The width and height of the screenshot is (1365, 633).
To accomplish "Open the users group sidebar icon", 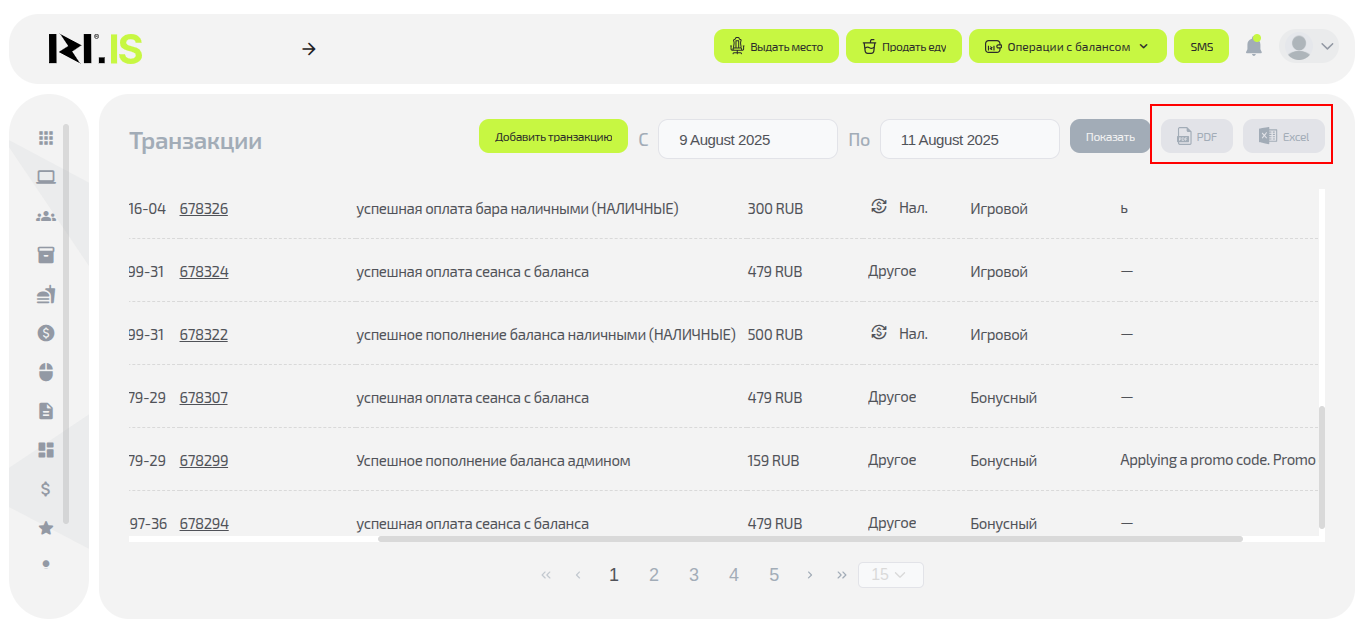I will (x=46, y=216).
